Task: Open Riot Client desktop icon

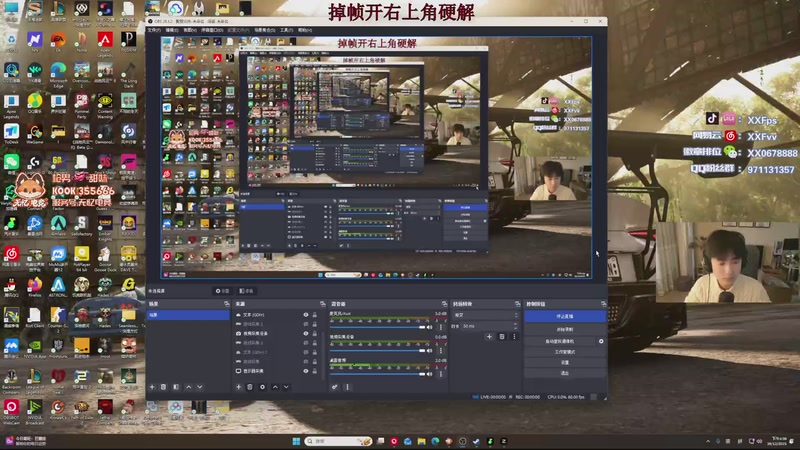Action: (x=35, y=318)
